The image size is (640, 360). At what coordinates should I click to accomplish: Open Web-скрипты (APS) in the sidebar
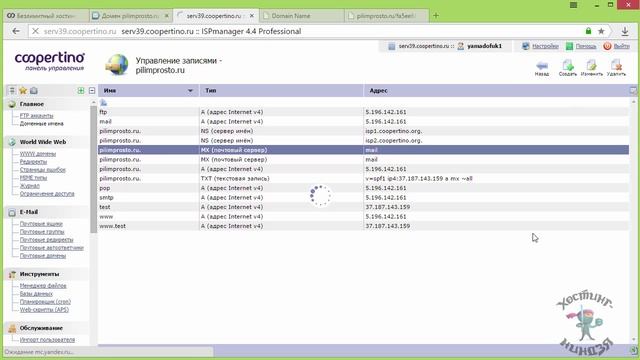click(x=44, y=310)
